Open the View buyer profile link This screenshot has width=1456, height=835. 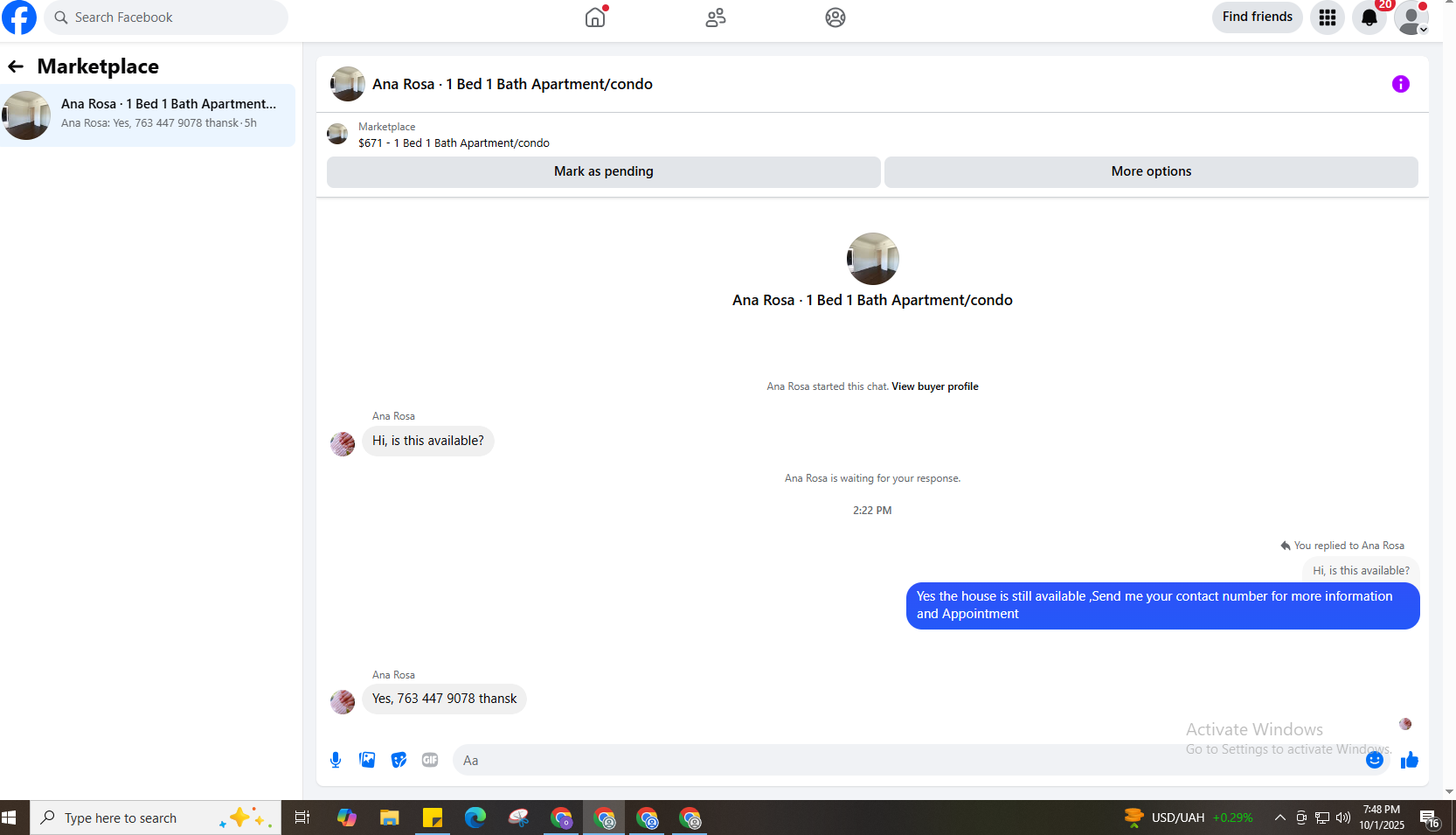click(934, 386)
